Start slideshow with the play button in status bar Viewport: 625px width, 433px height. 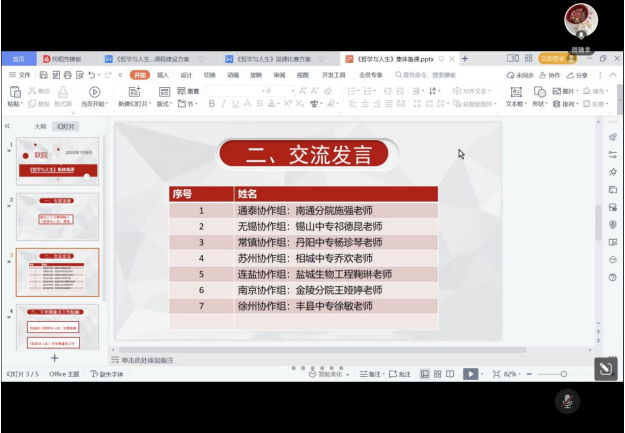(470, 374)
